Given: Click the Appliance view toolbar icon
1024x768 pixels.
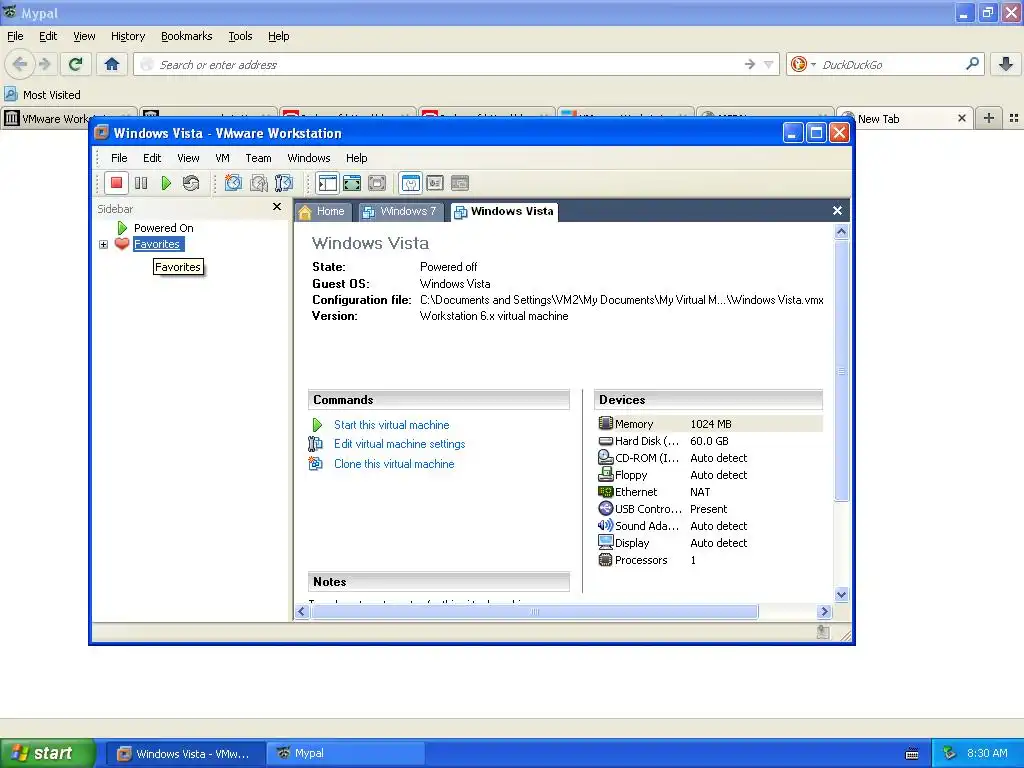Looking at the screenshot, I should coord(435,184).
